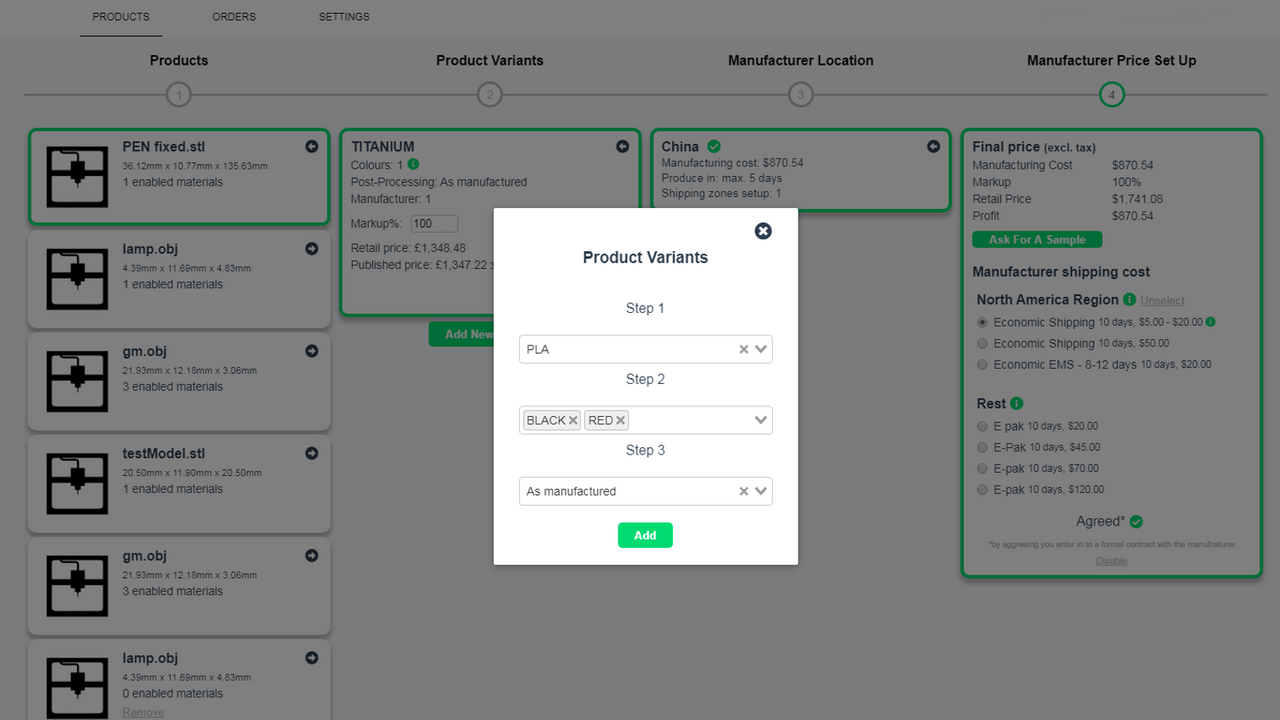
Task: Click testModel.stl printer thumbnail
Action: [78, 484]
